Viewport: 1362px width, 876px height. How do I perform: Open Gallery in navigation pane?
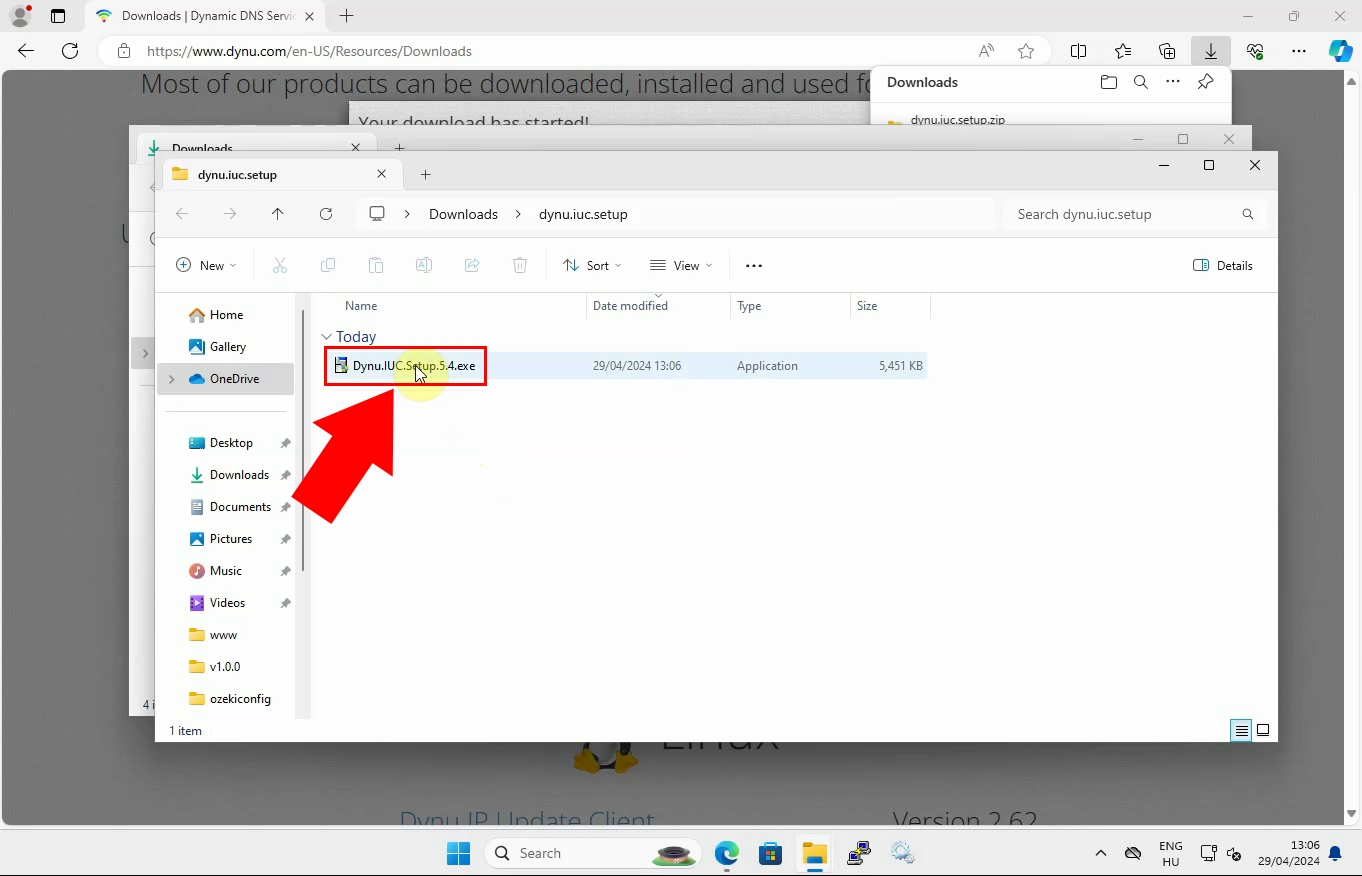(228, 347)
